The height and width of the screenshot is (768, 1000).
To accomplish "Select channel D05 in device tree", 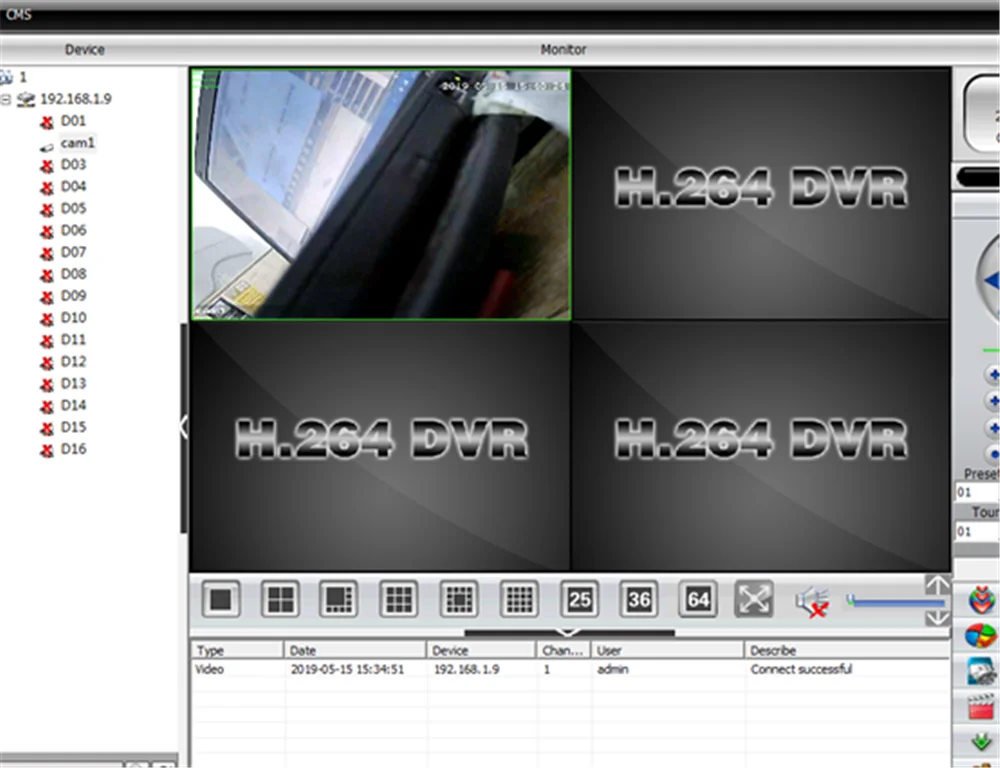I will point(73,209).
